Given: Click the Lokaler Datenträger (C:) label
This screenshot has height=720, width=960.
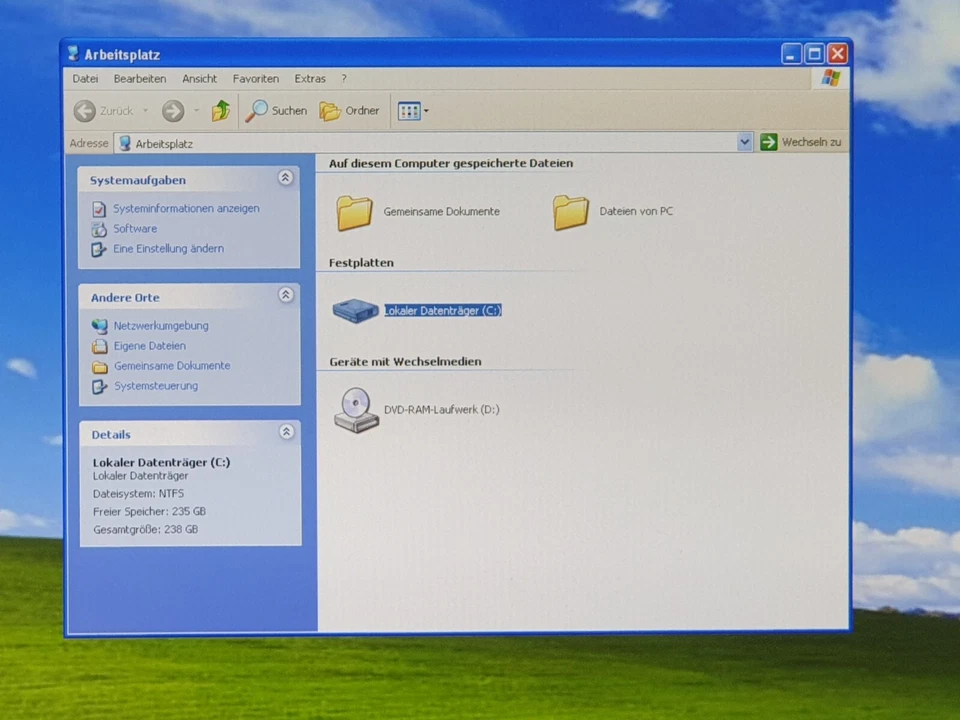Looking at the screenshot, I should 443,310.
